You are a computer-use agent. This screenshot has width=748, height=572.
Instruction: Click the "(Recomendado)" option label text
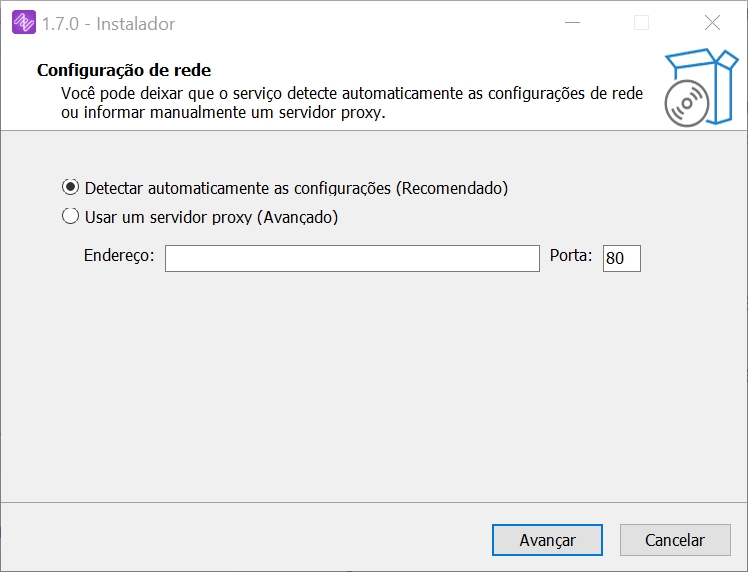coord(452,188)
